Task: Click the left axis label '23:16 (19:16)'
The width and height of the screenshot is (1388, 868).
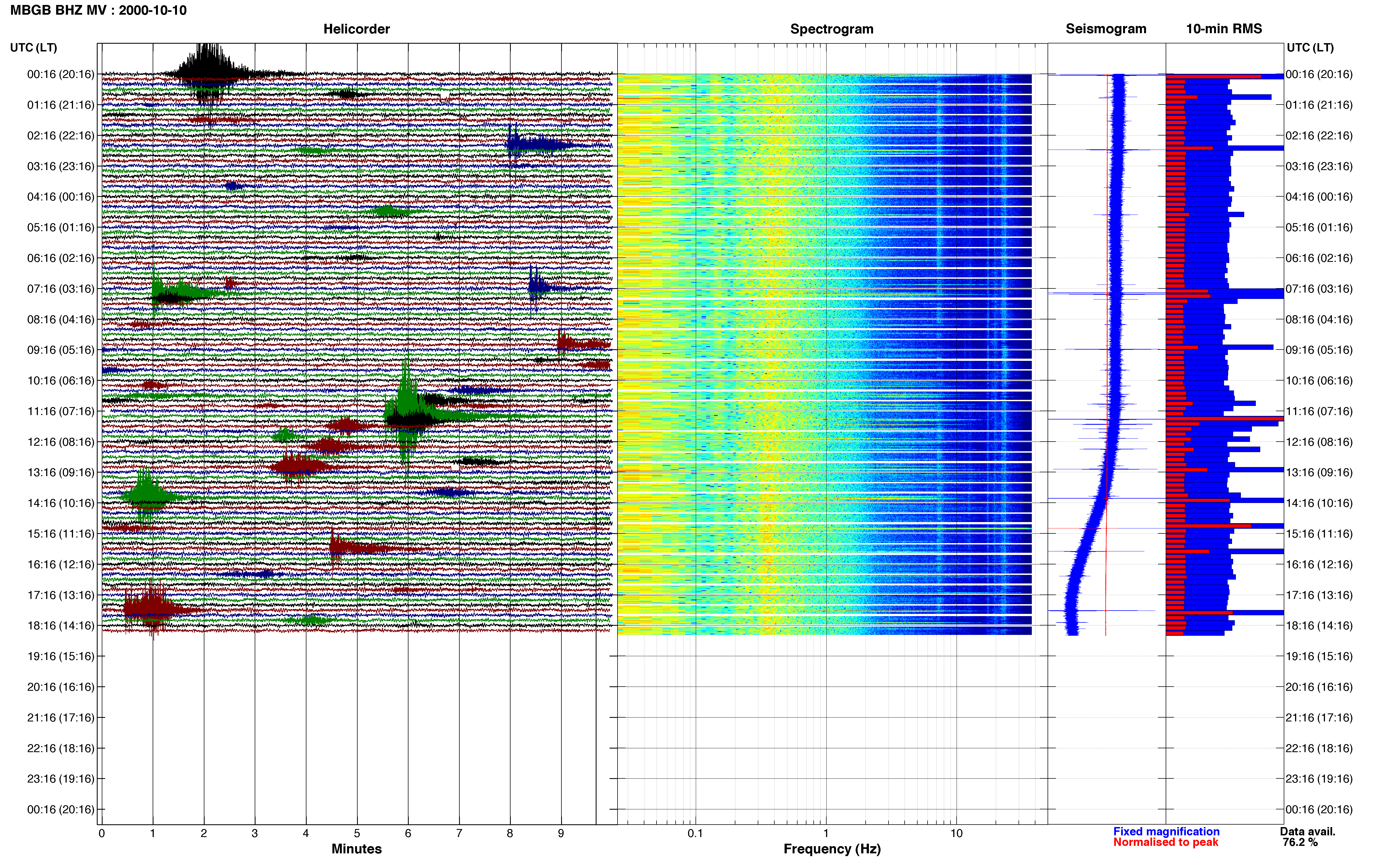Action: tap(60, 779)
